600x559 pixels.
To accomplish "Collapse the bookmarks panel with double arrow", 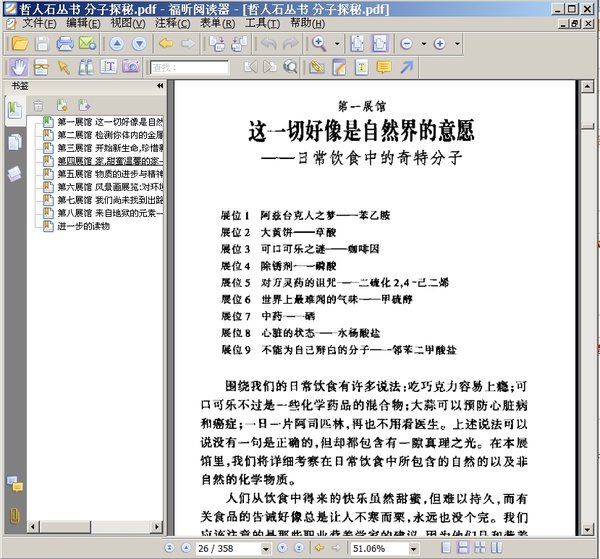I will point(160,86).
